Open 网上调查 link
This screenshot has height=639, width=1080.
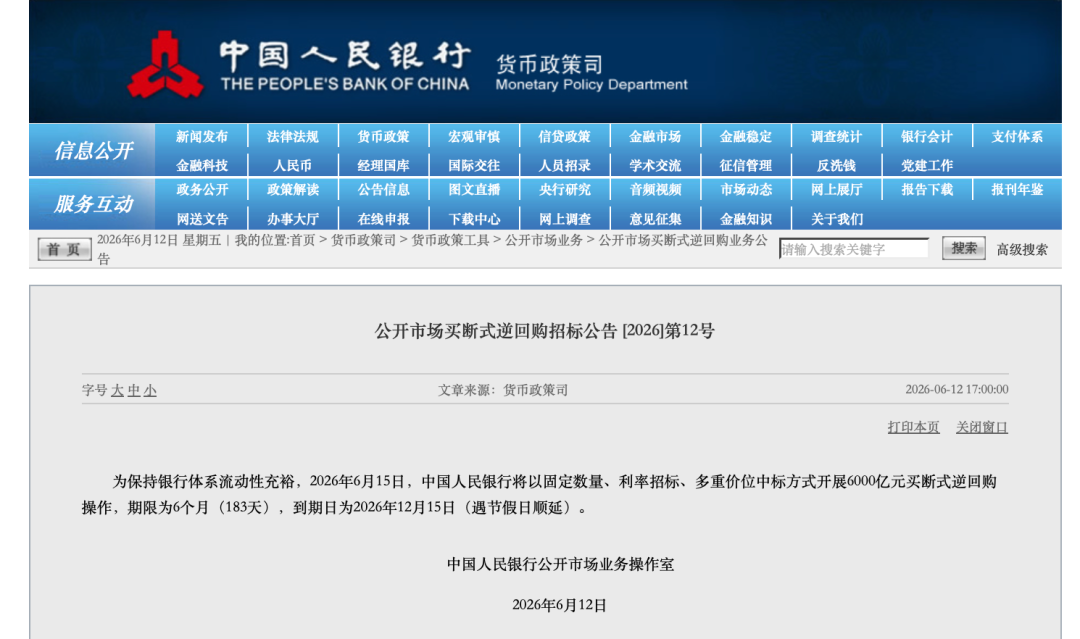coord(565,220)
